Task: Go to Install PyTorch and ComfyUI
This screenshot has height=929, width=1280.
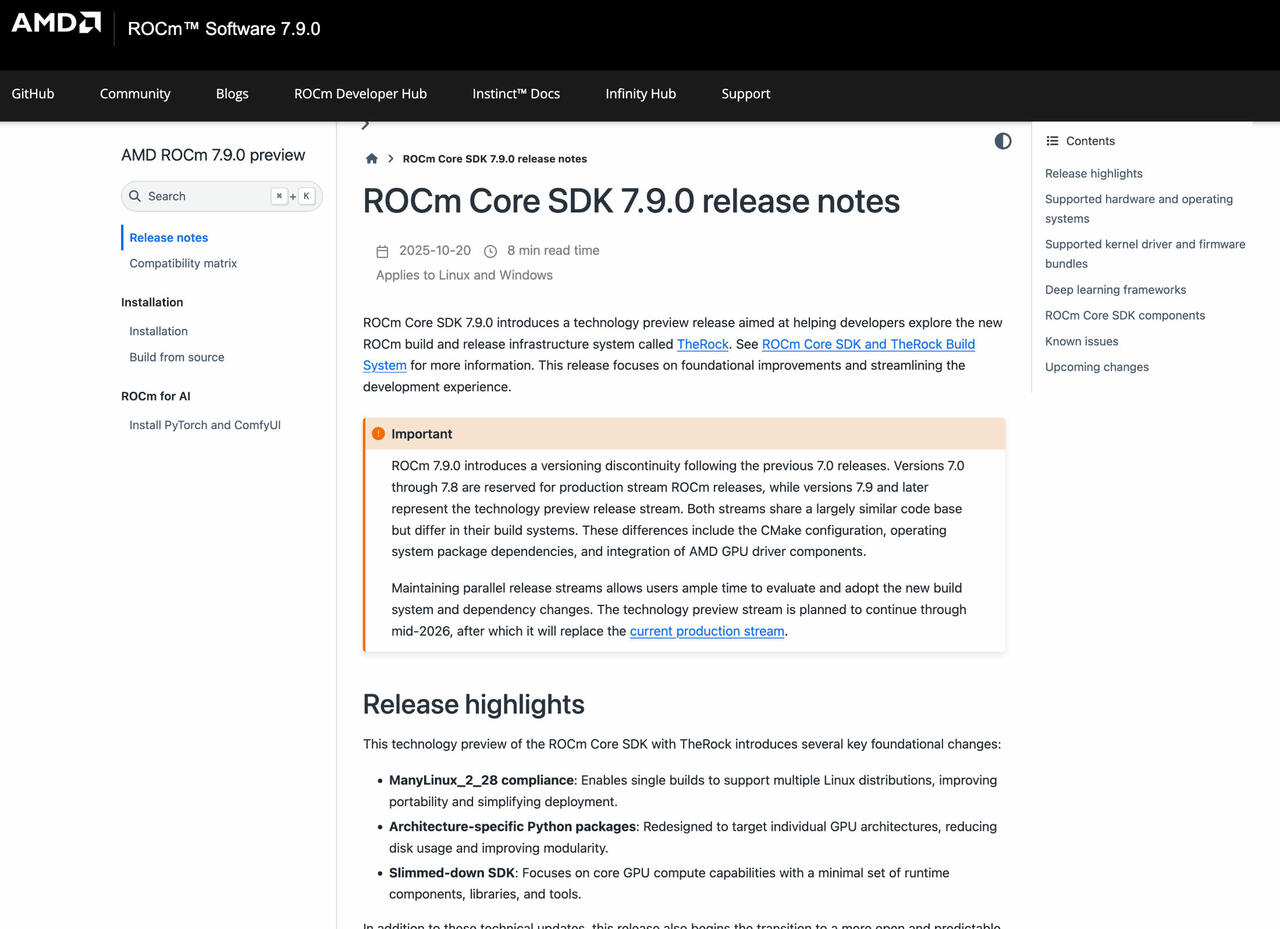Action: [x=204, y=425]
